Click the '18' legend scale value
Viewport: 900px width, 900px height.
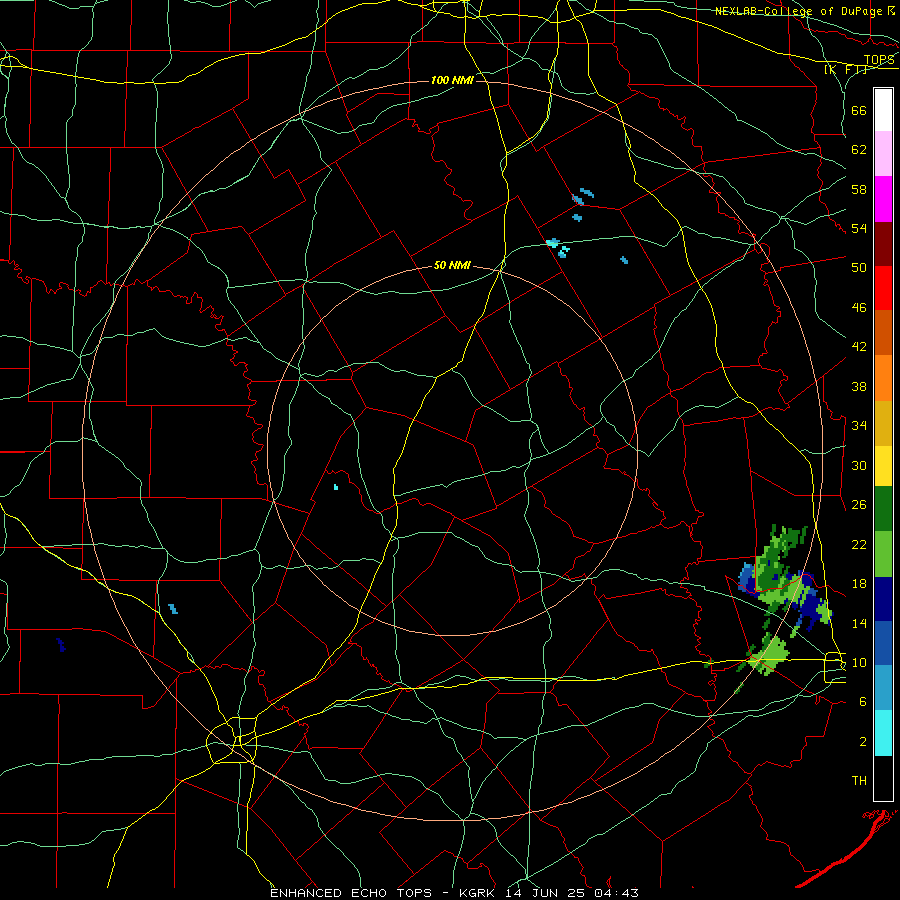click(x=859, y=584)
